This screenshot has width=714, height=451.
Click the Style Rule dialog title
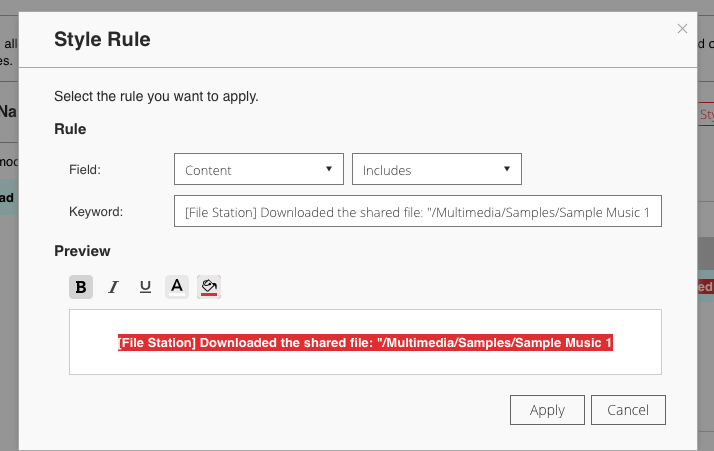pos(102,41)
